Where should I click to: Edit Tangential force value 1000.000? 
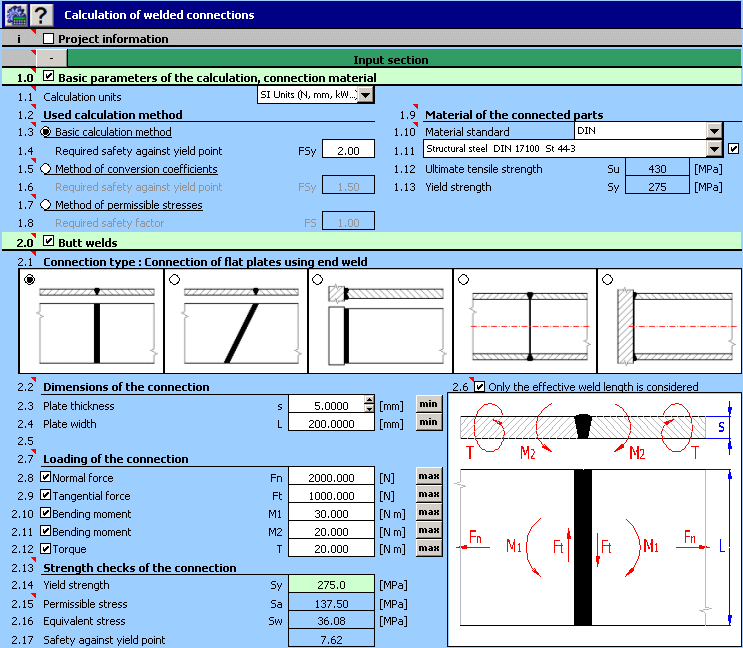pos(331,495)
